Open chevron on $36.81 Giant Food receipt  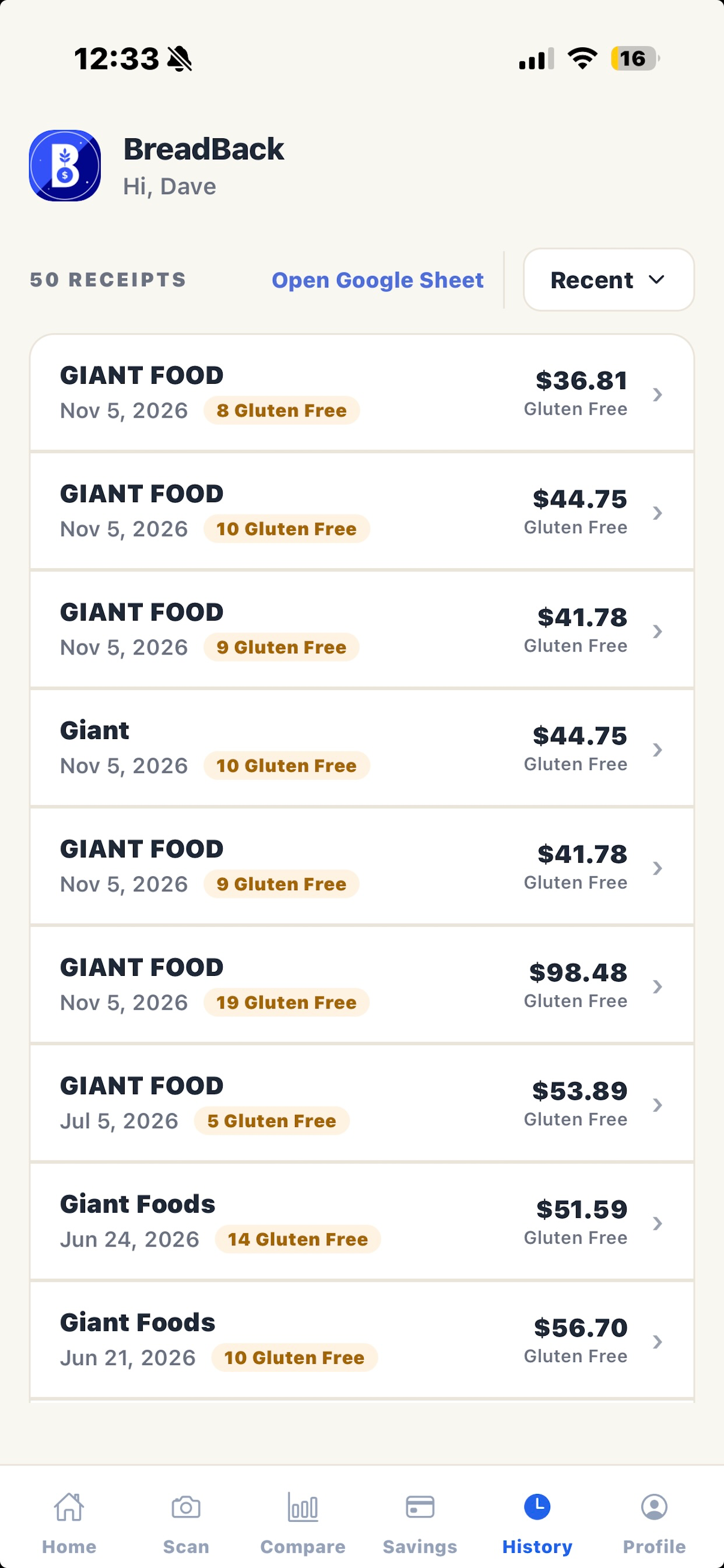point(657,394)
